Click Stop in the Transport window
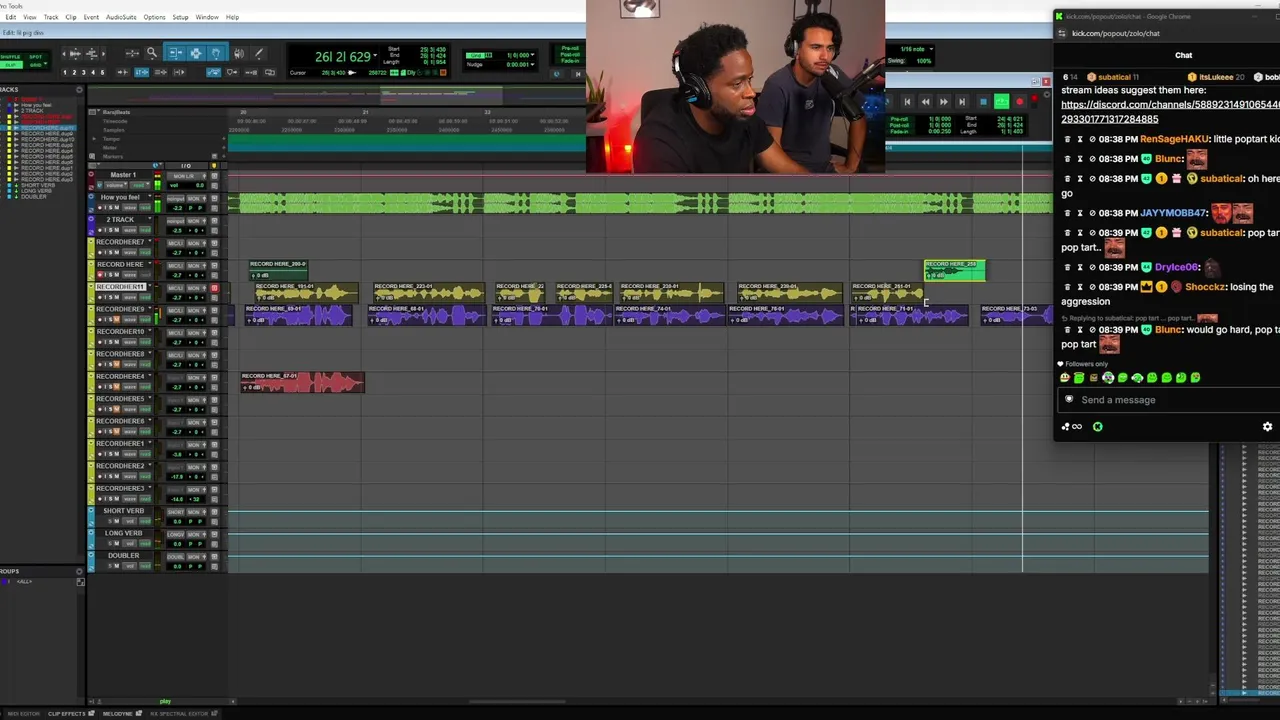Image resolution: width=1280 pixels, height=720 pixels. pos(983,101)
